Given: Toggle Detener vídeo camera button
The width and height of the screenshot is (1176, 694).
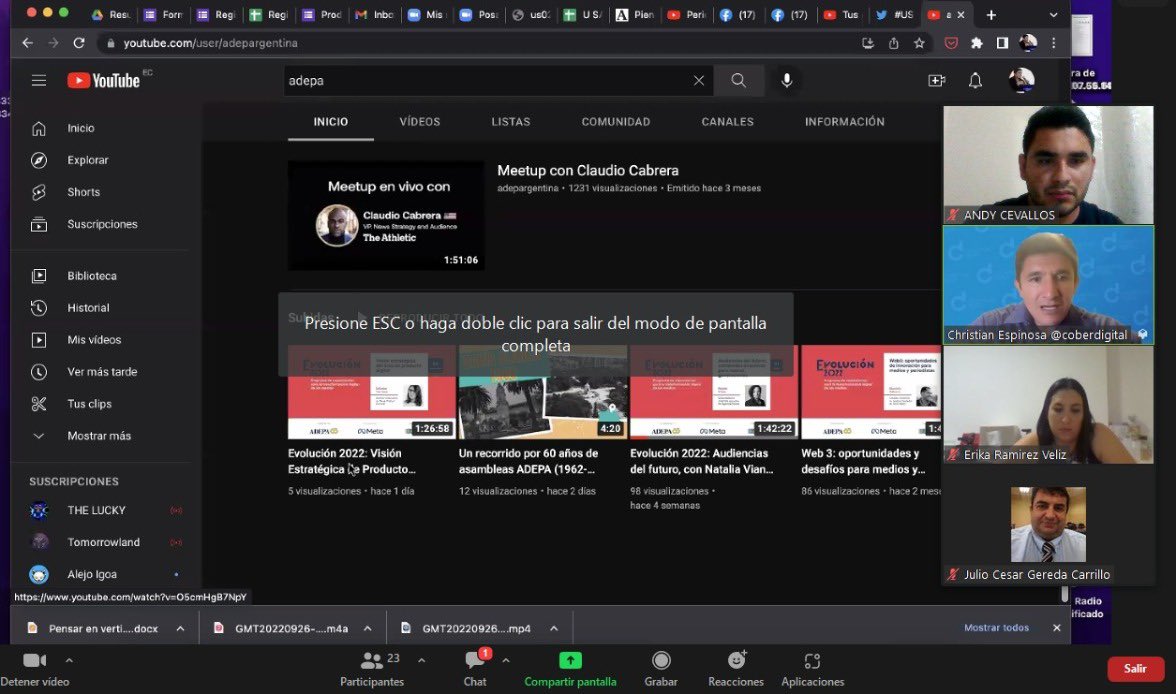Looking at the screenshot, I should click(x=34, y=668).
